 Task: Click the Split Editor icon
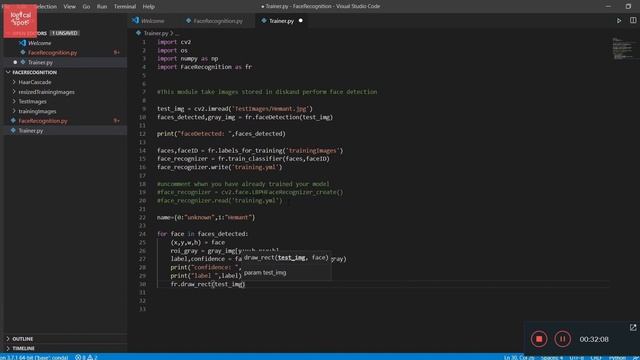click(x=633, y=20)
